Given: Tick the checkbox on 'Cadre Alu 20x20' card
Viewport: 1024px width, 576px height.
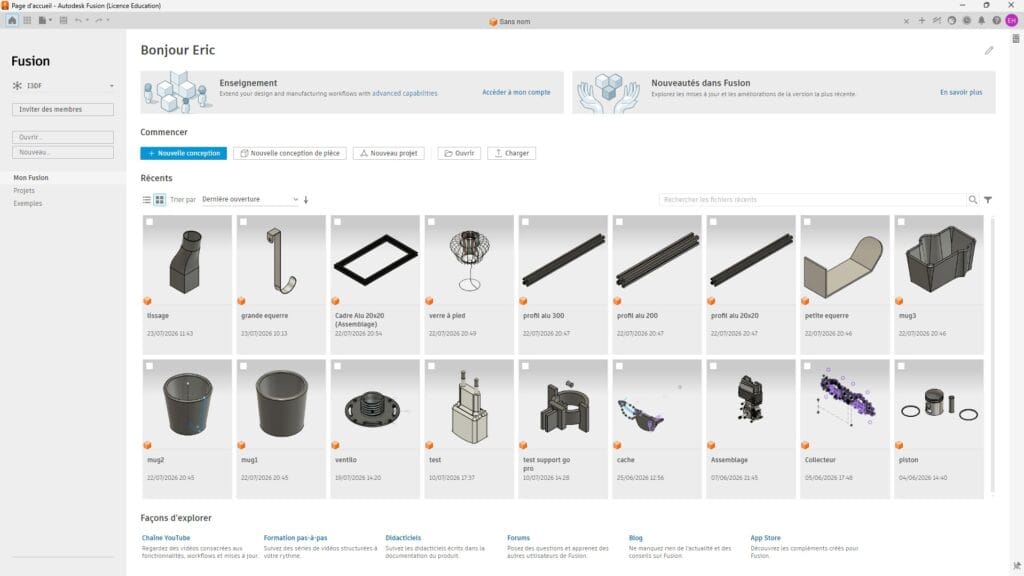Looking at the screenshot, I should [338, 222].
